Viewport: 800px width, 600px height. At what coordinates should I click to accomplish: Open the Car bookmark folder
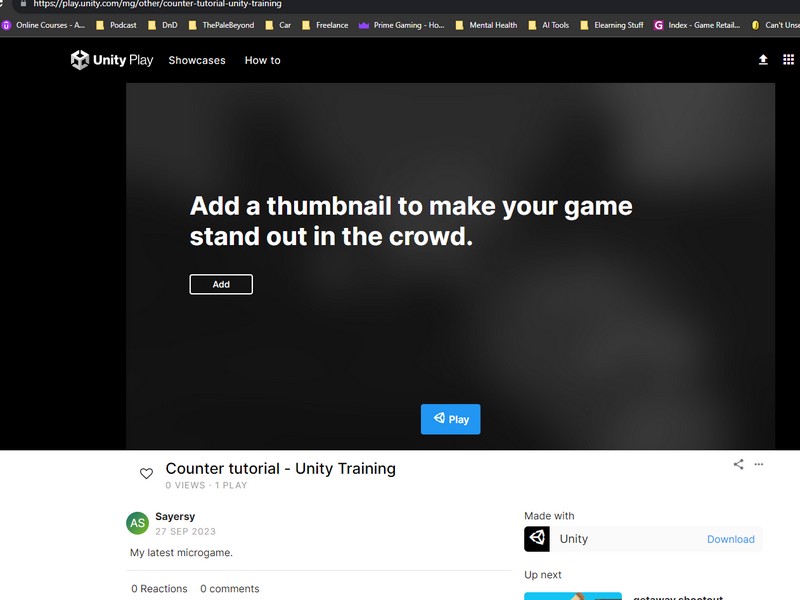coord(278,25)
